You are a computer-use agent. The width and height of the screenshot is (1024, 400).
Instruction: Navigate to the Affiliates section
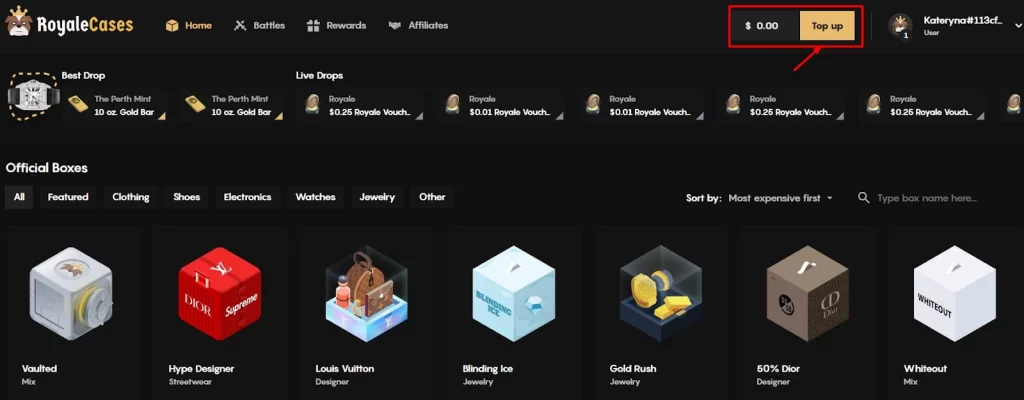pyautogui.click(x=418, y=25)
